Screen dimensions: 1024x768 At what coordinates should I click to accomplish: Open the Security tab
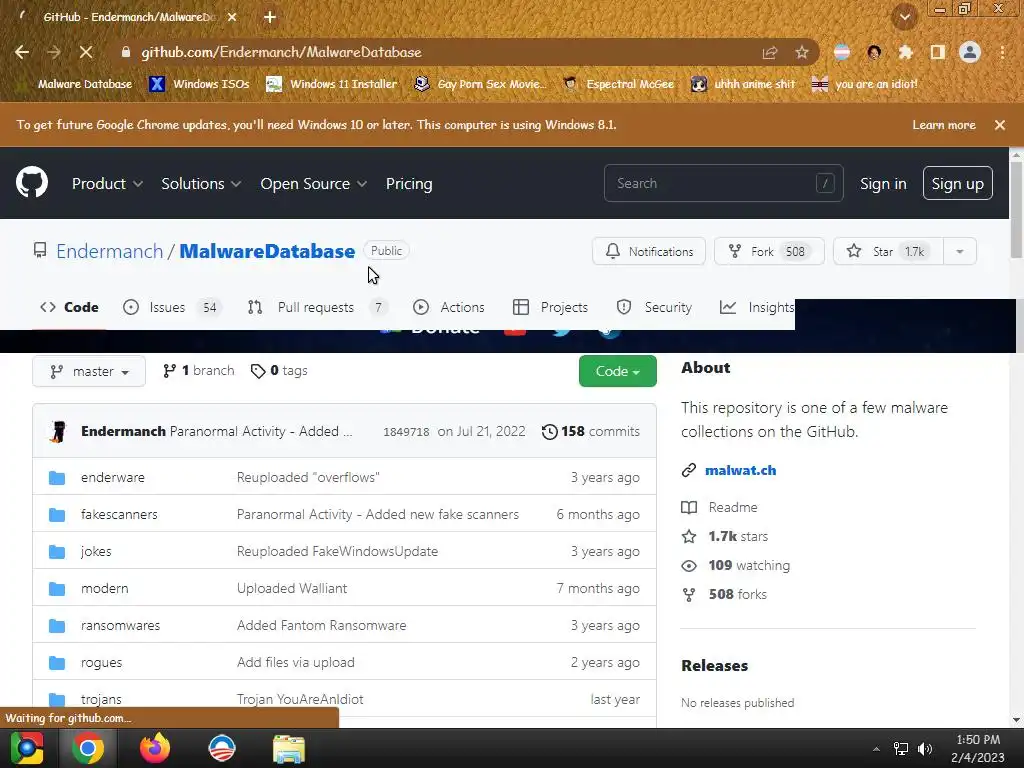(654, 307)
